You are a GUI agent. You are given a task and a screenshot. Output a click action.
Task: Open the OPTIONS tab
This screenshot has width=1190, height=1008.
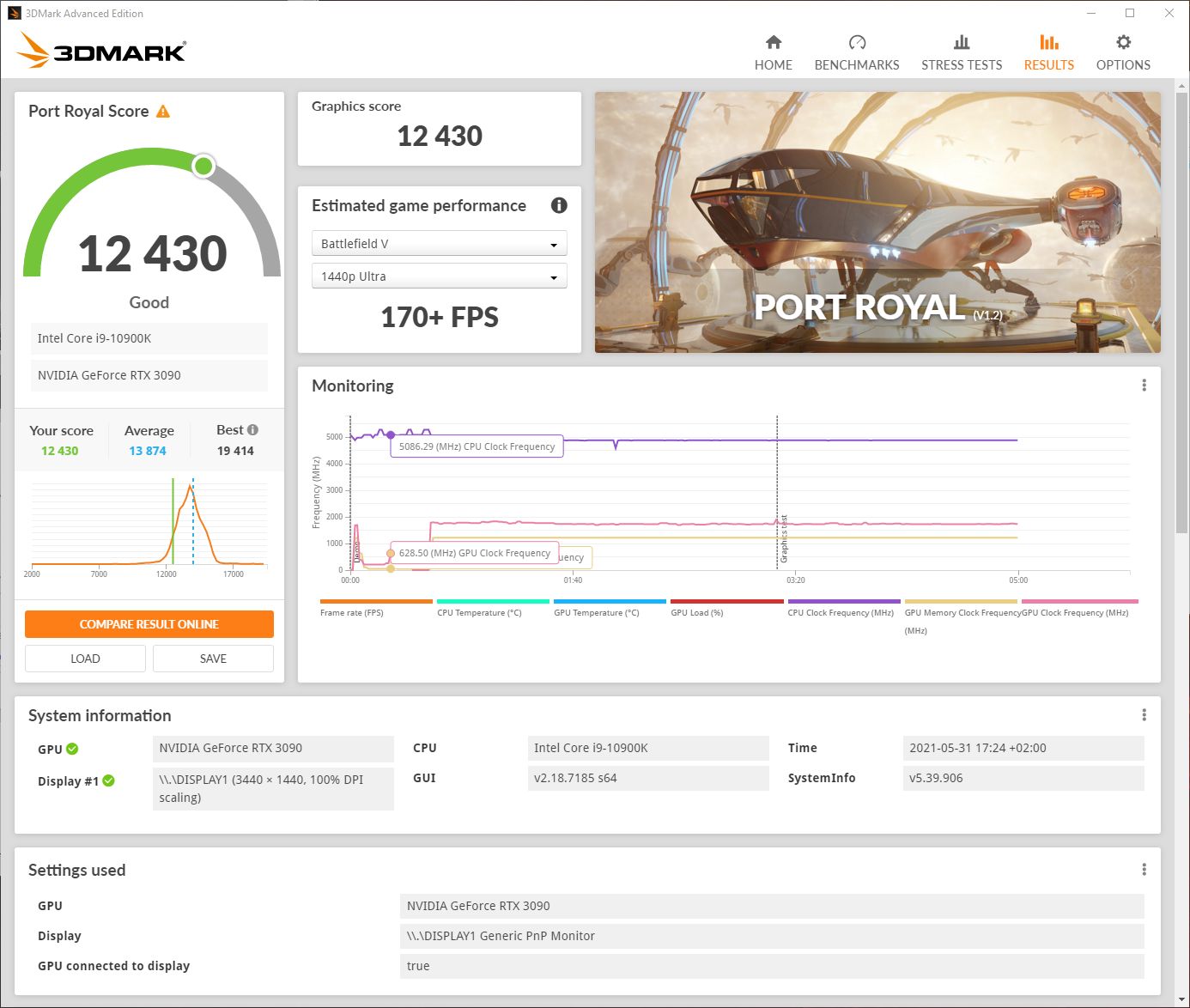point(1123,53)
